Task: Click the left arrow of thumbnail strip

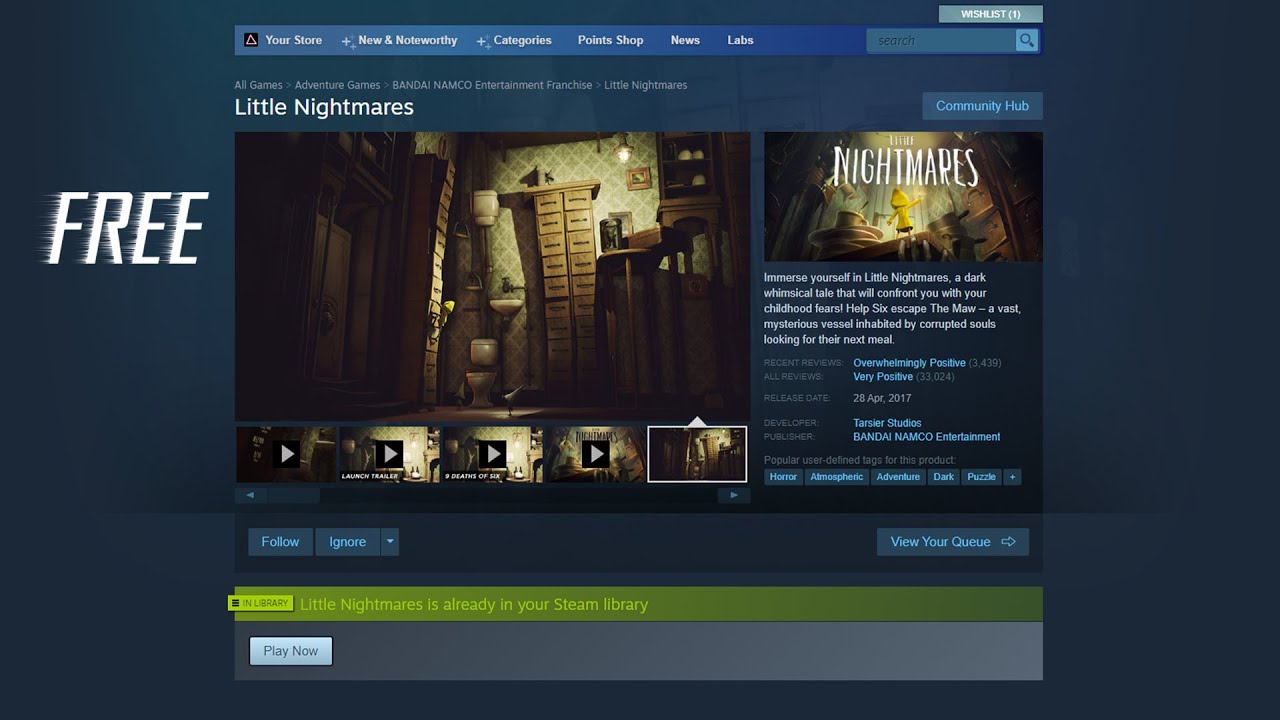Action: [x=250, y=495]
